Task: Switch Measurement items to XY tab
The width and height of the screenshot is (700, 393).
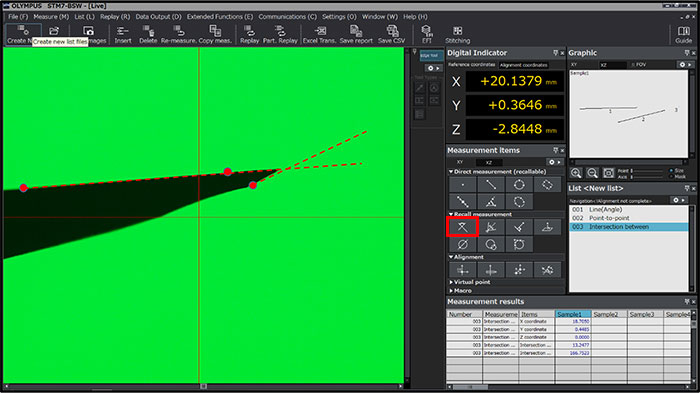Action: pos(460,162)
